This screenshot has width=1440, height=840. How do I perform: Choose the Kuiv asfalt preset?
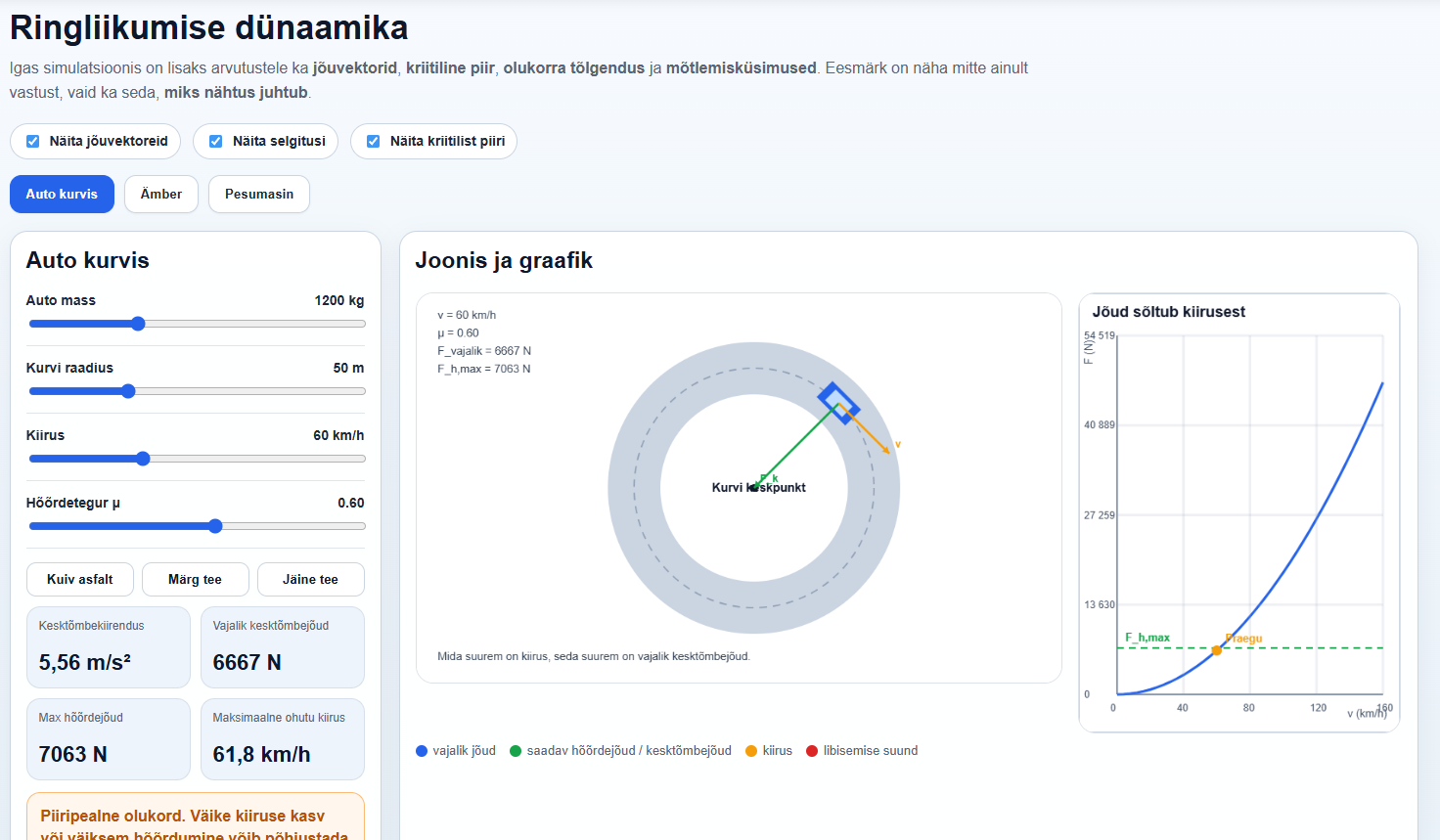point(80,579)
